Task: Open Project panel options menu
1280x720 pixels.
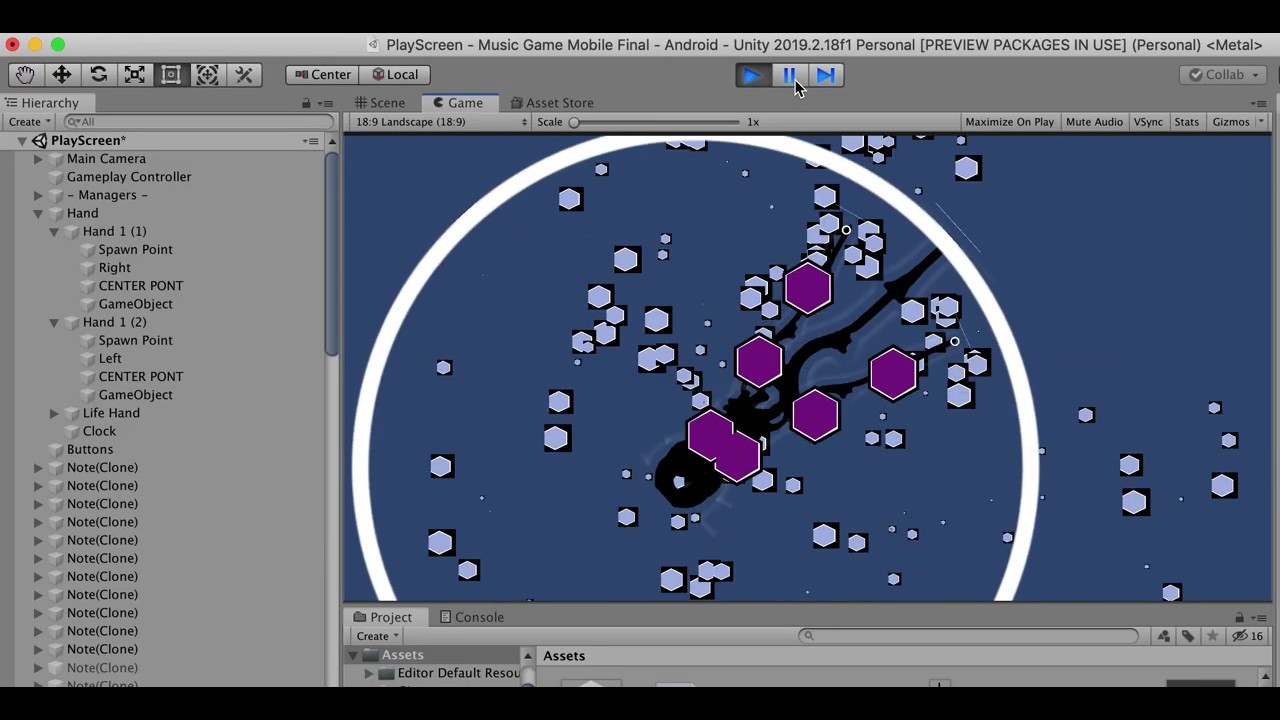Action: [1259, 617]
